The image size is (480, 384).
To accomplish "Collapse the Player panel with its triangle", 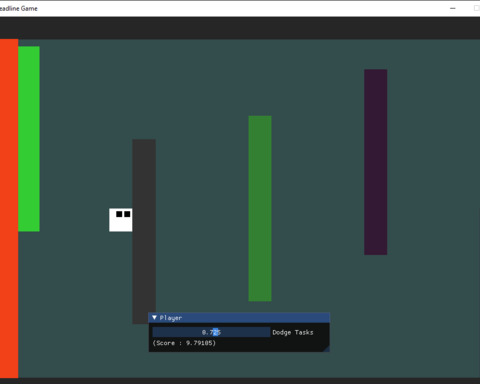I will tap(154, 317).
